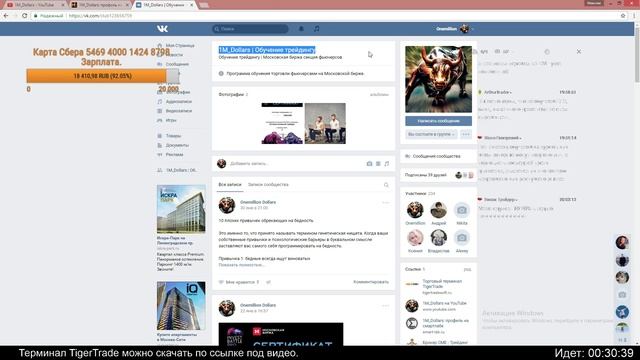This screenshot has height=360, width=640.
Task: Attach a photo with the camera icon
Action: tap(369, 164)
